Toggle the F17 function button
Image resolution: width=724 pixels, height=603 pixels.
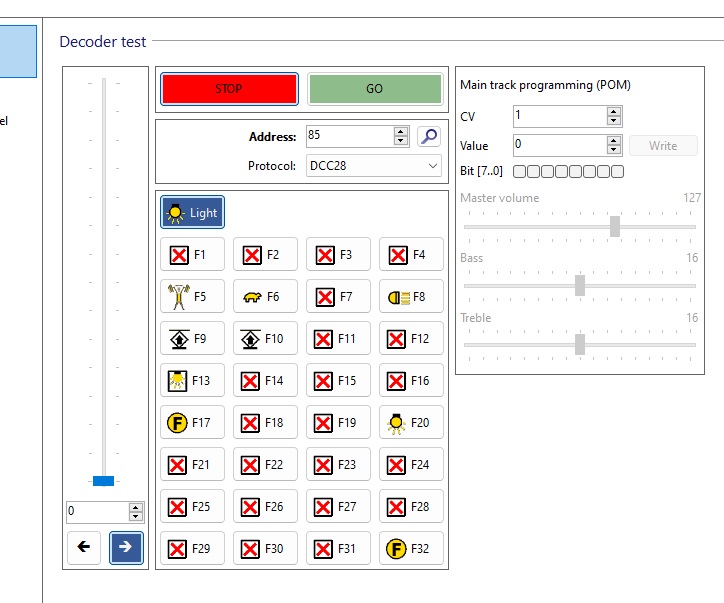point(192,423)
